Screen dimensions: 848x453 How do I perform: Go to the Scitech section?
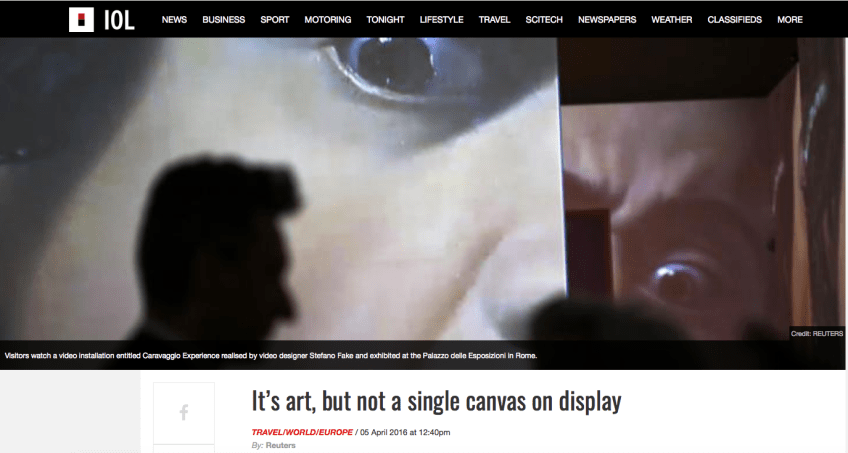(545, 20)
